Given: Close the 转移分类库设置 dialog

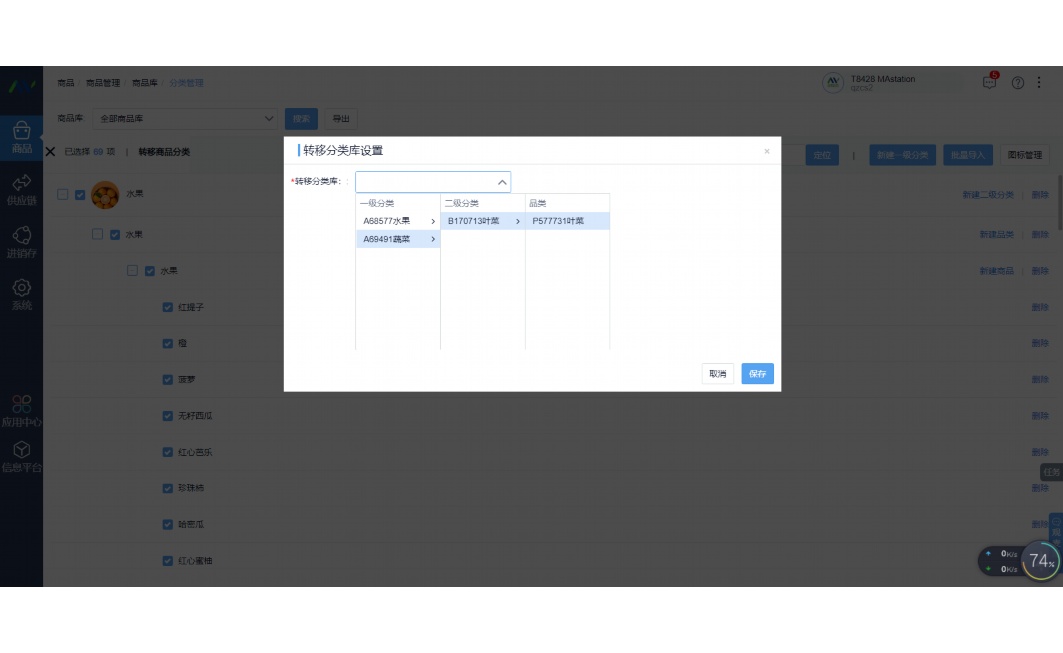Looking at the screenshot, I should pyautogui.click(x=767, y=151).
